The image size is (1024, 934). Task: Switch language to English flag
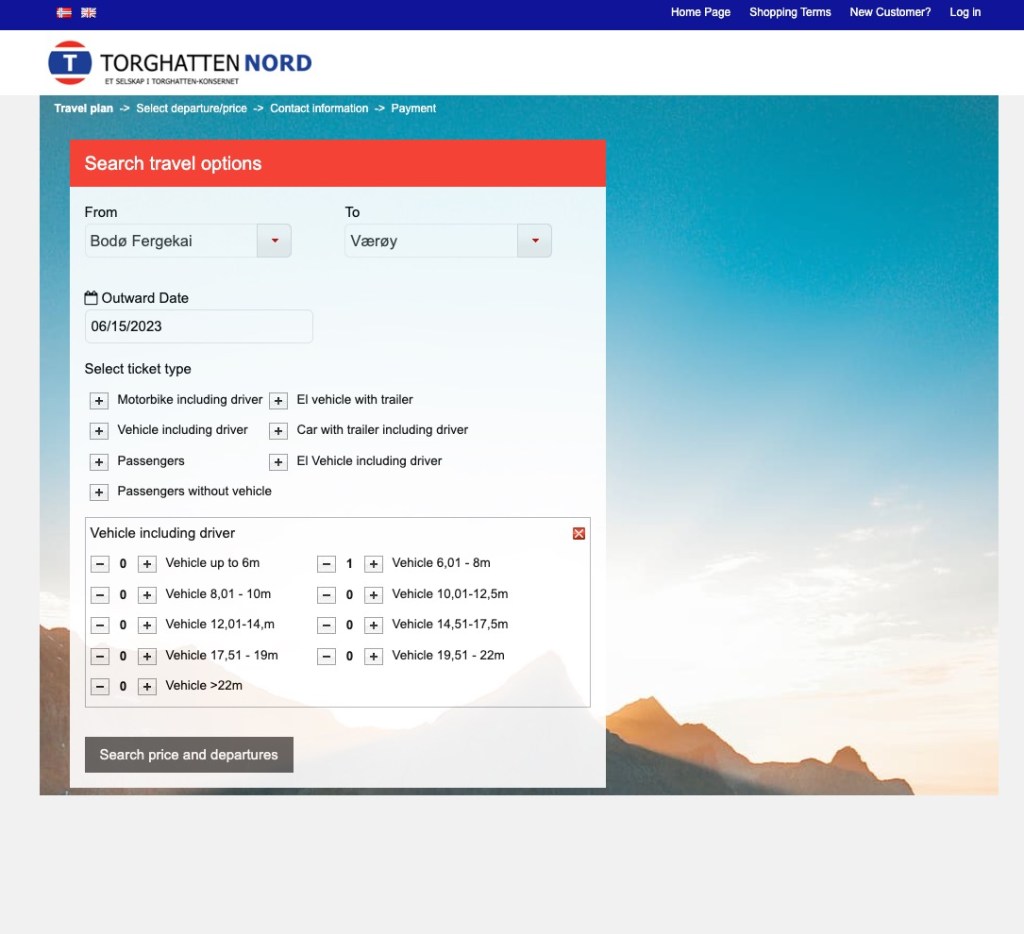pos(89,13)
